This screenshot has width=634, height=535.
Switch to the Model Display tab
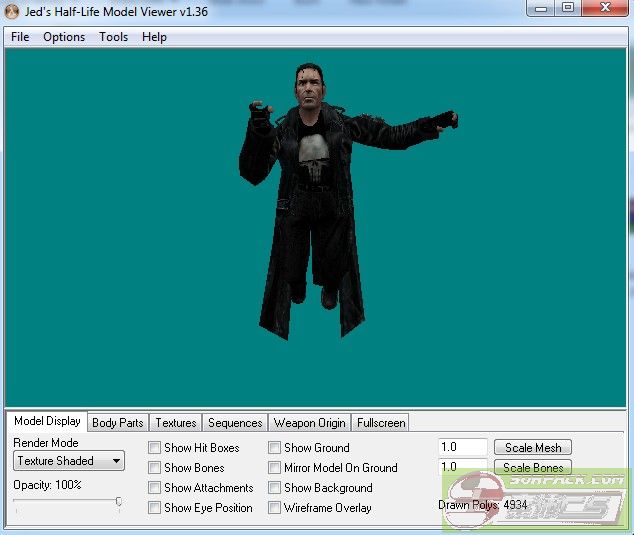tap(47, 421)
